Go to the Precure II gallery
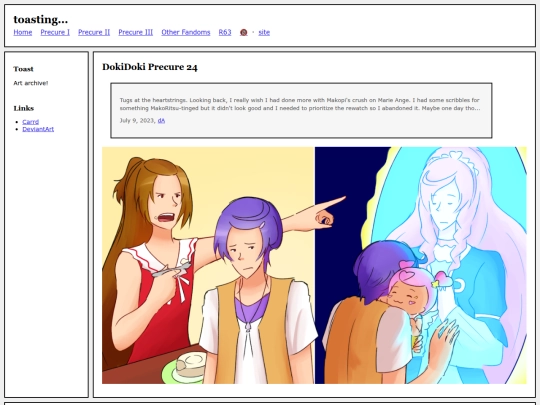The width and height of the screenshot is (540, 405). tap(94, 32)
